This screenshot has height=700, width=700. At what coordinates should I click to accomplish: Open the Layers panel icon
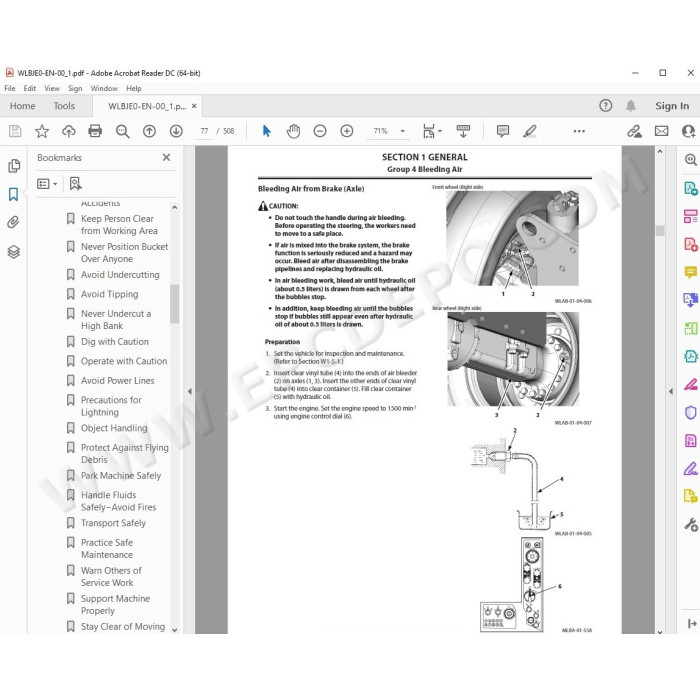click(13, 252)
